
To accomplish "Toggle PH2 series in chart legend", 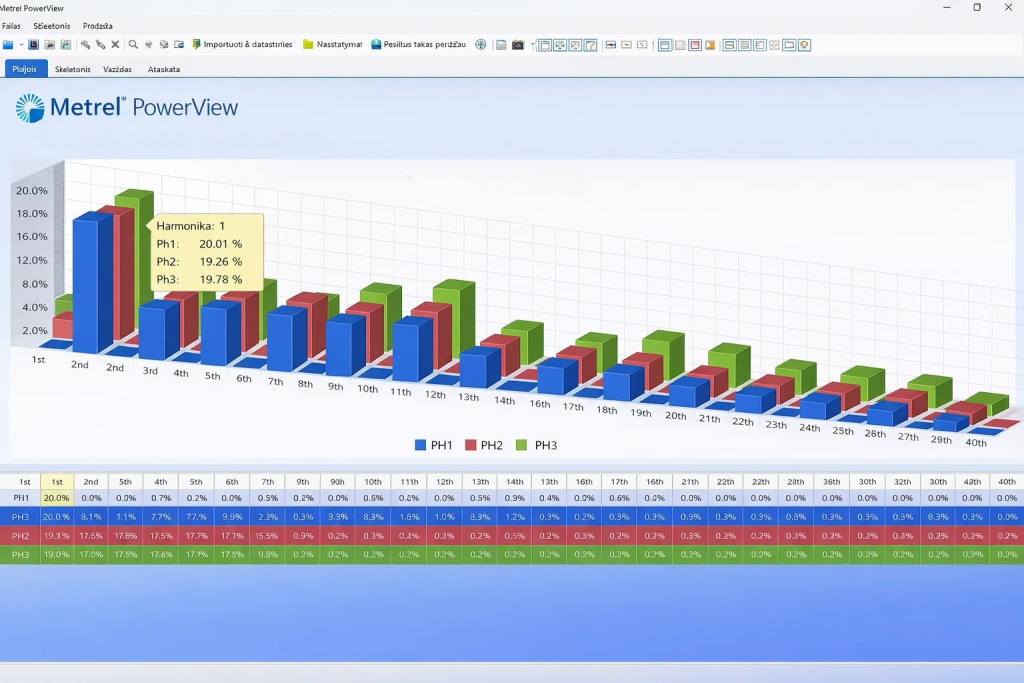I will pyautogui.click(x=483, y=445).
